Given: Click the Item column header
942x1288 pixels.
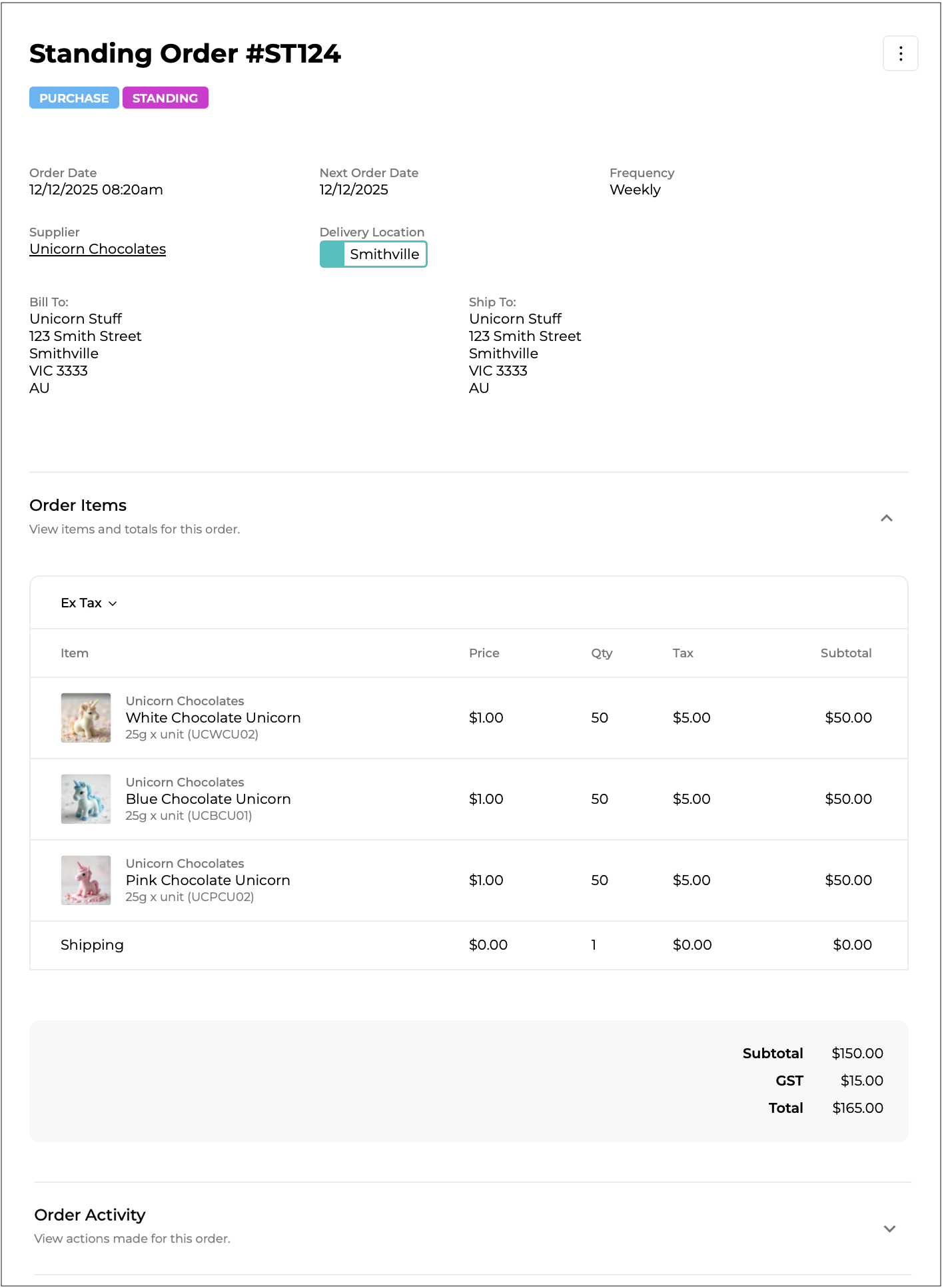Looking at the screenshot, I should (x=75, y=653).
